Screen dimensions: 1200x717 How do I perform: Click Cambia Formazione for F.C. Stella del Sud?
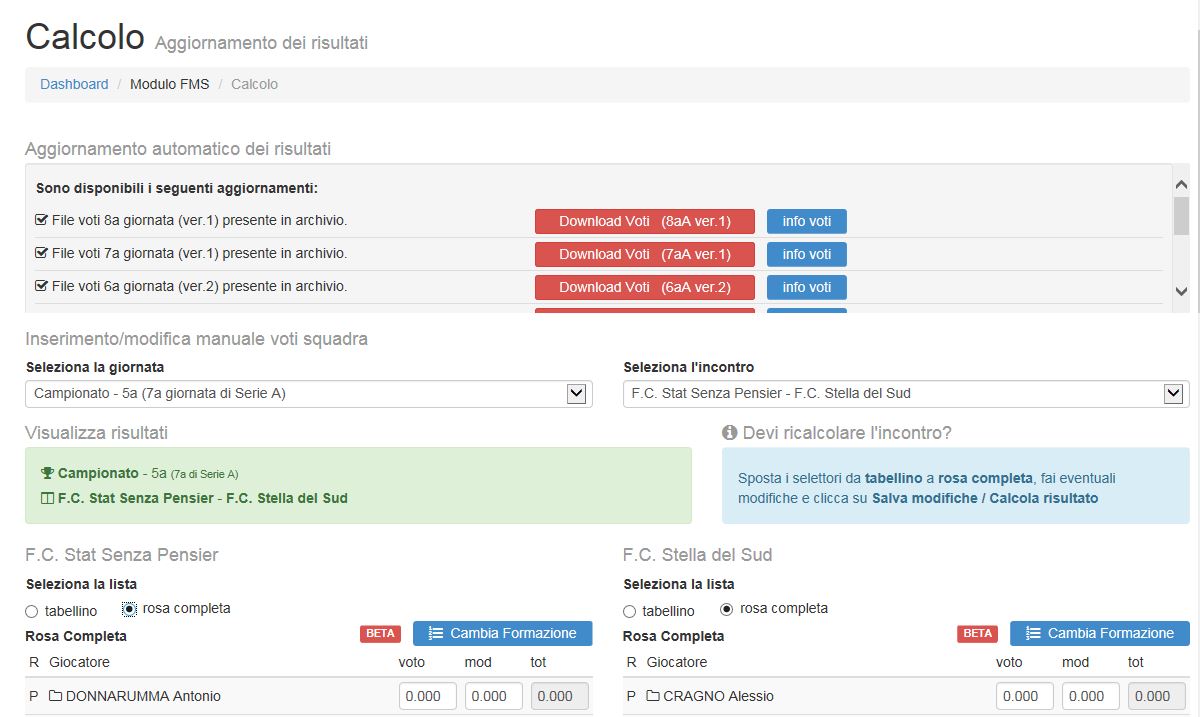pyautogui.click(x=1099, y=633)
